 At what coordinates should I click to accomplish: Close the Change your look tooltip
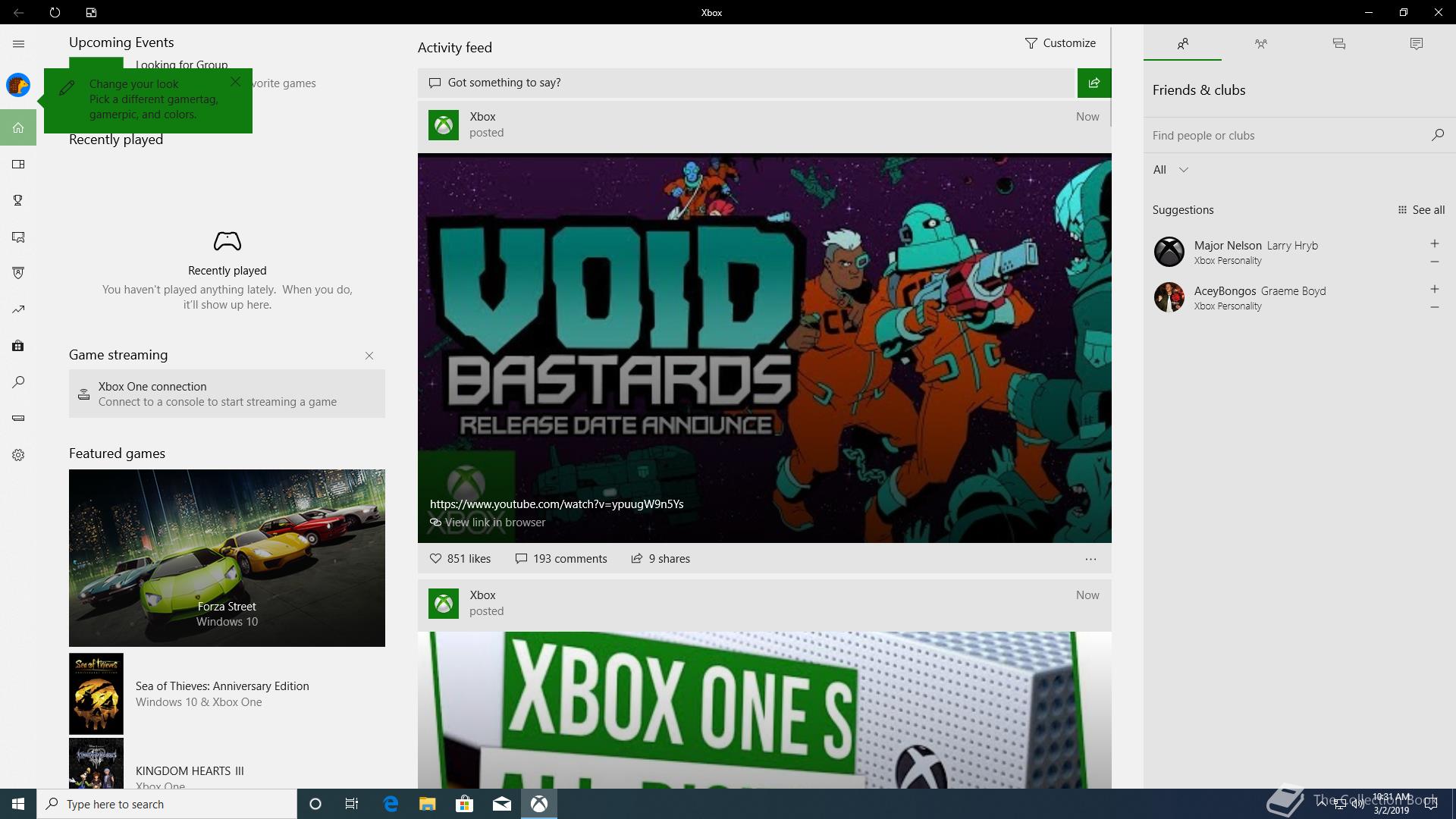click(235, 81)
